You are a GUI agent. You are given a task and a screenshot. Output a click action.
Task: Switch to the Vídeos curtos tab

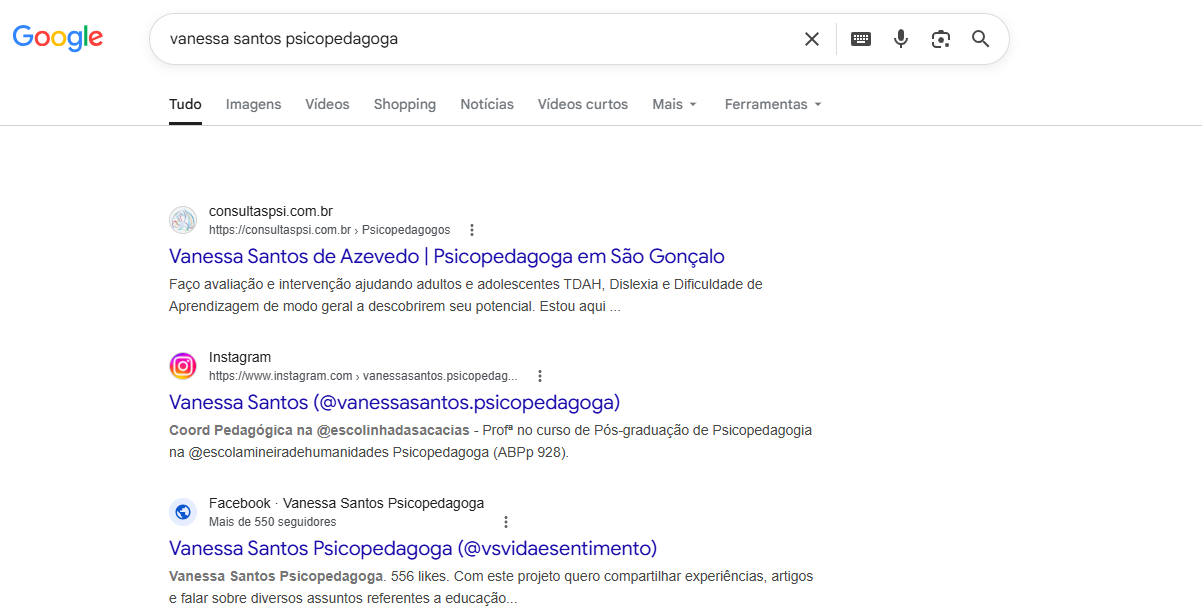tap(583, 104)
